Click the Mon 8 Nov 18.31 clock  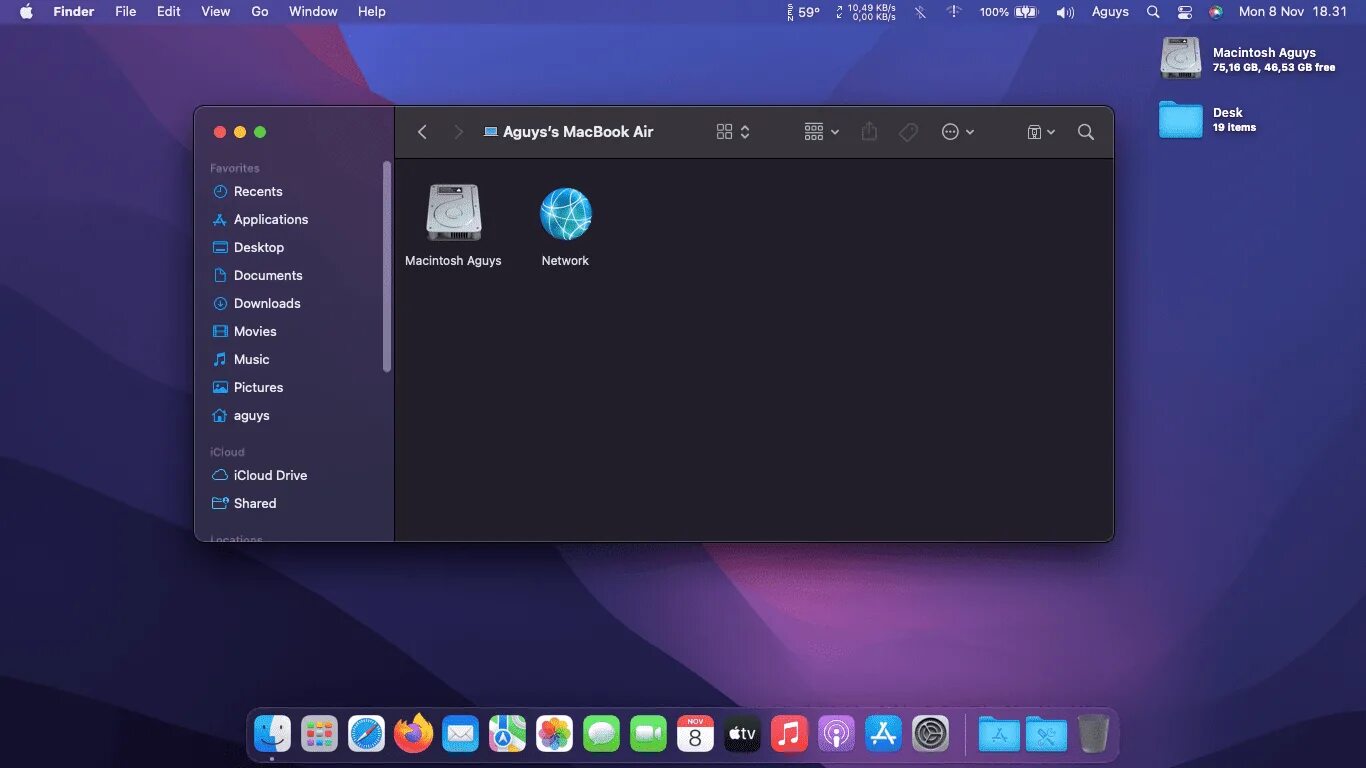click(x=1293, y=12)
